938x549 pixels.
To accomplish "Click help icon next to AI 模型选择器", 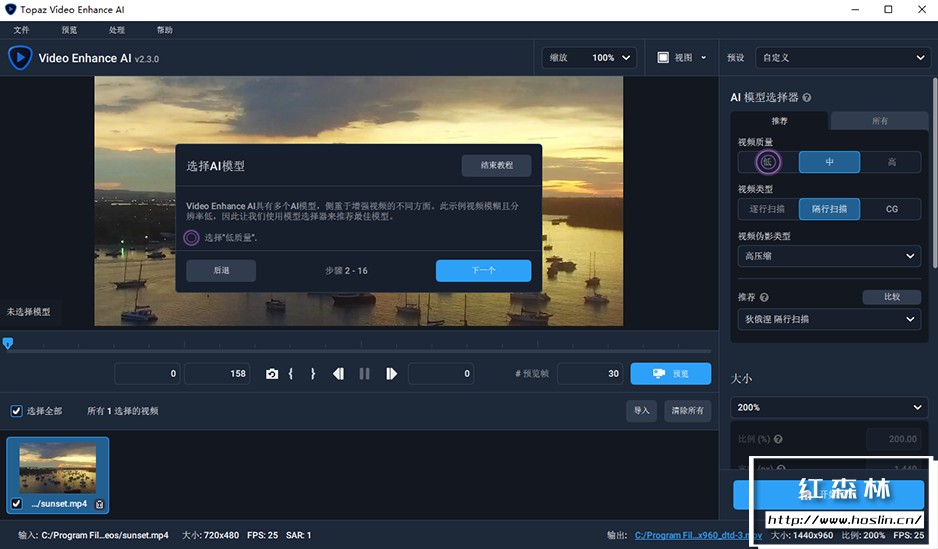I will (x=806, y=97).
